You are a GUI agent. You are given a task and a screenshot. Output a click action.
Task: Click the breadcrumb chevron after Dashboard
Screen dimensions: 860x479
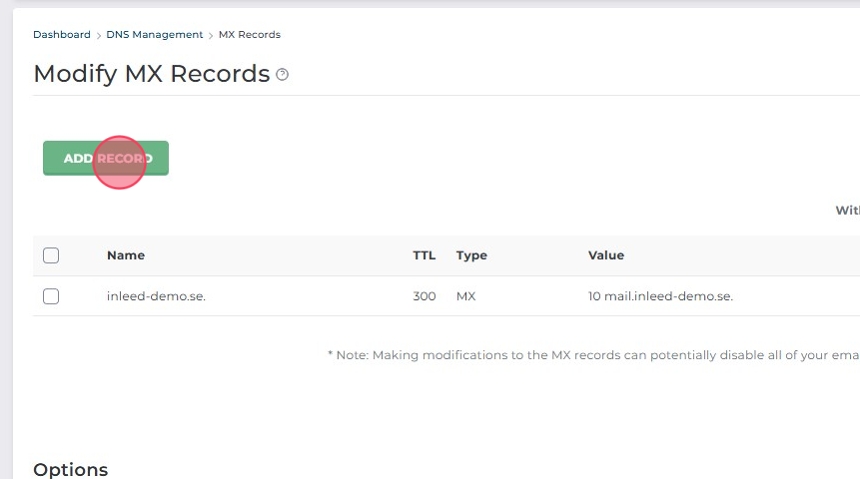coord(99,35)
